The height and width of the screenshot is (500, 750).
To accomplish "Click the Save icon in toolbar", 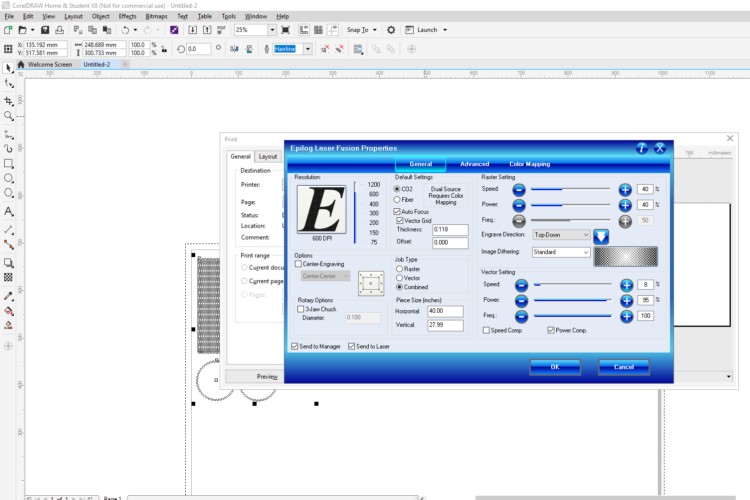I will coord(45,30).
